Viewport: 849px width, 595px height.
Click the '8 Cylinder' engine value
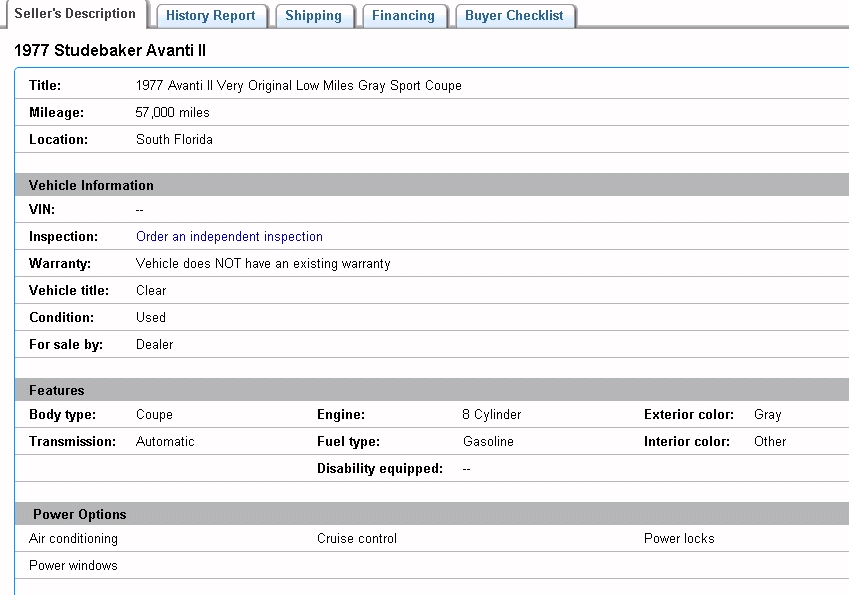[491, 414]
